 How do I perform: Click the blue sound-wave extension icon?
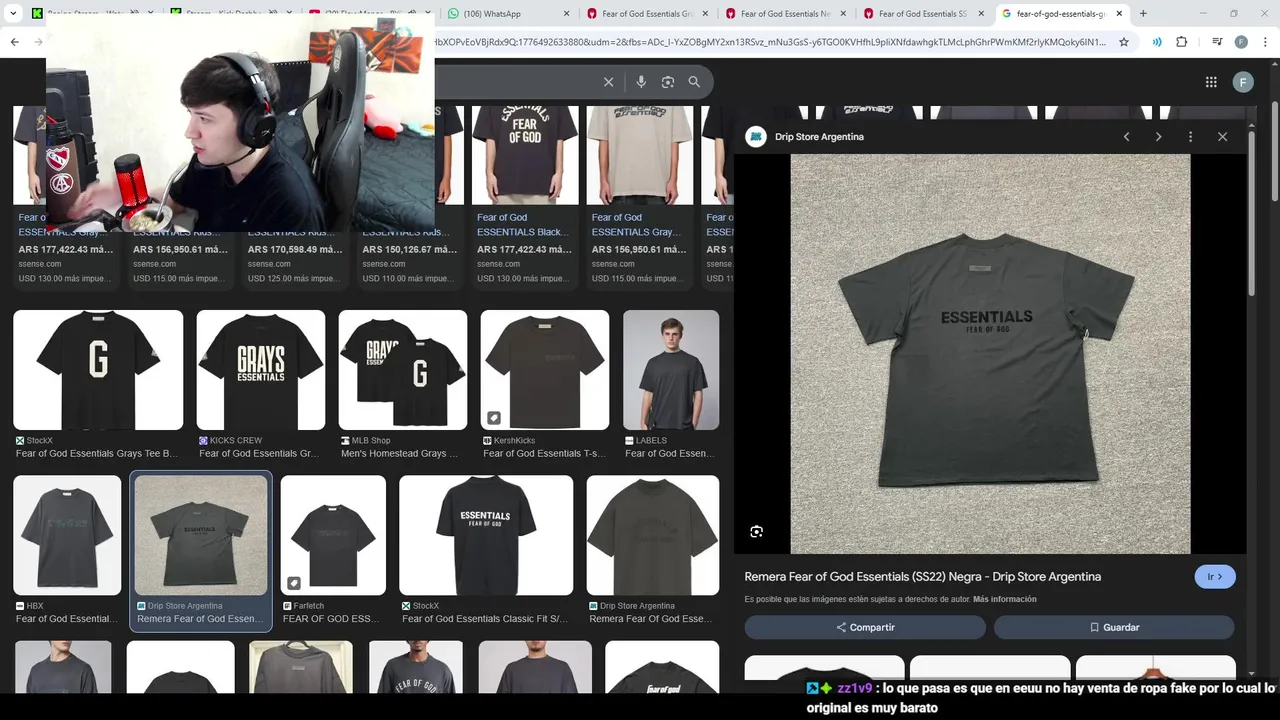click(x=1157, y=42)
